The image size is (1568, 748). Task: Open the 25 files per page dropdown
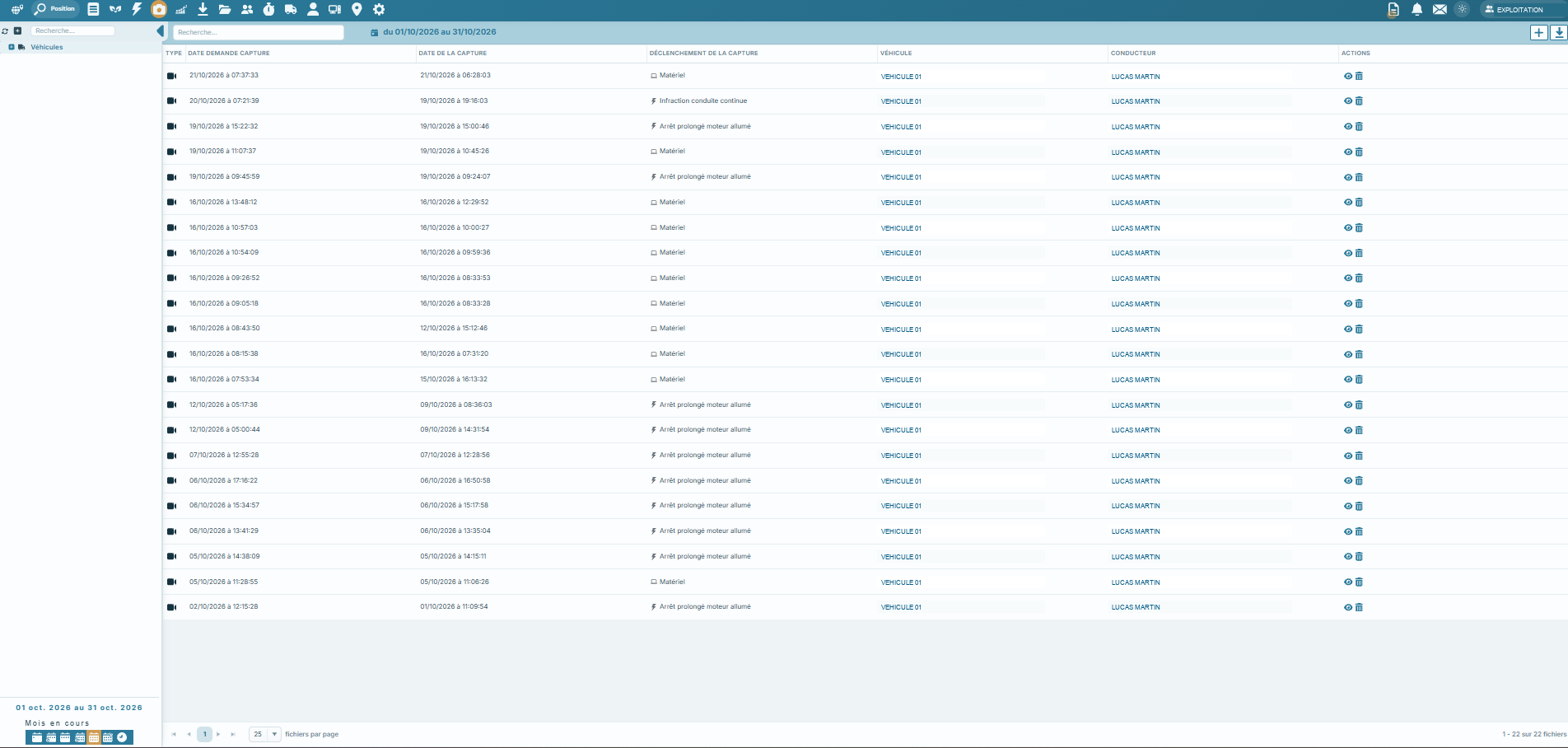click(265, 734)
